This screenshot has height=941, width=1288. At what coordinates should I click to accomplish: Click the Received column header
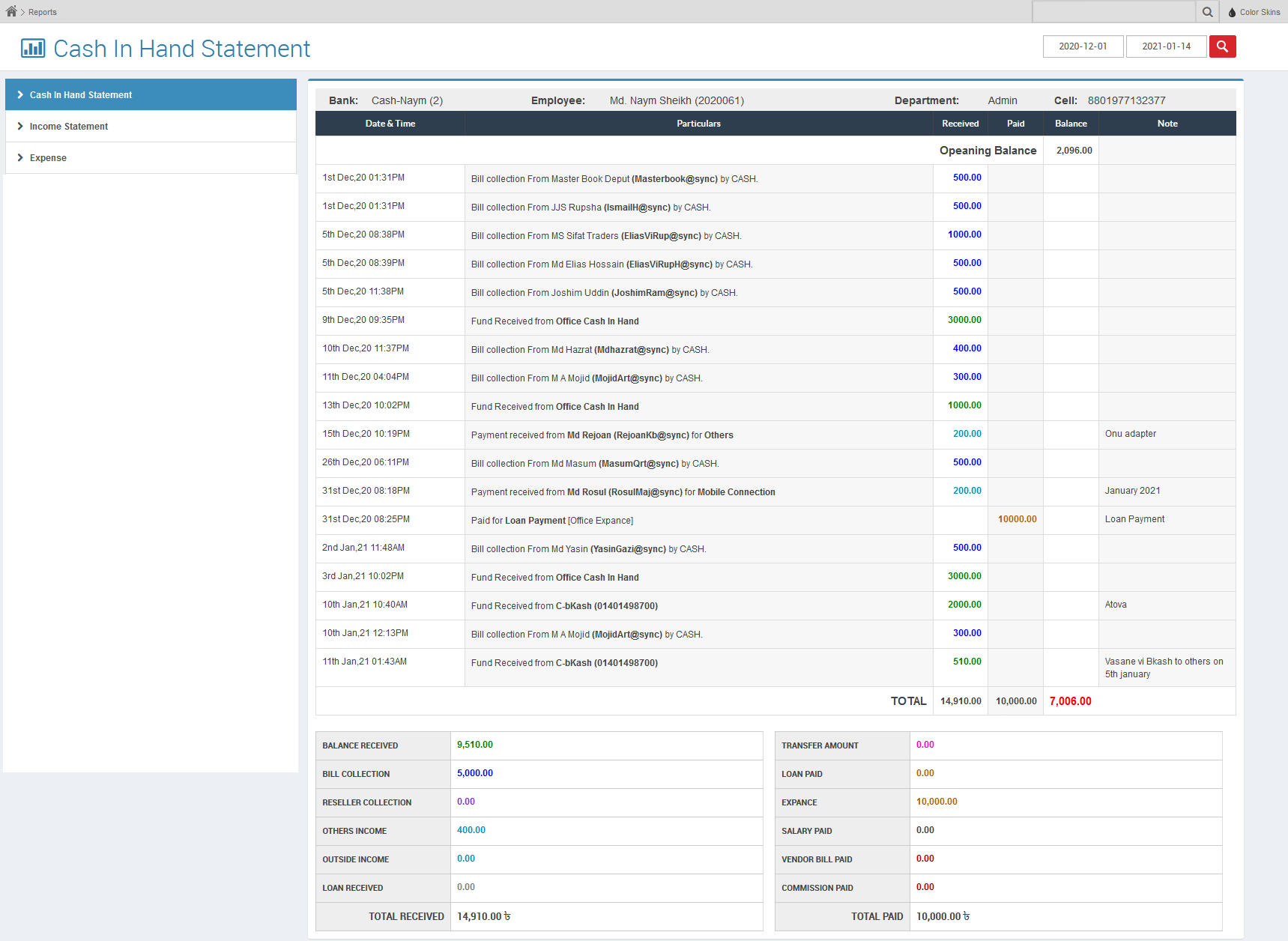tap(960, 124)
